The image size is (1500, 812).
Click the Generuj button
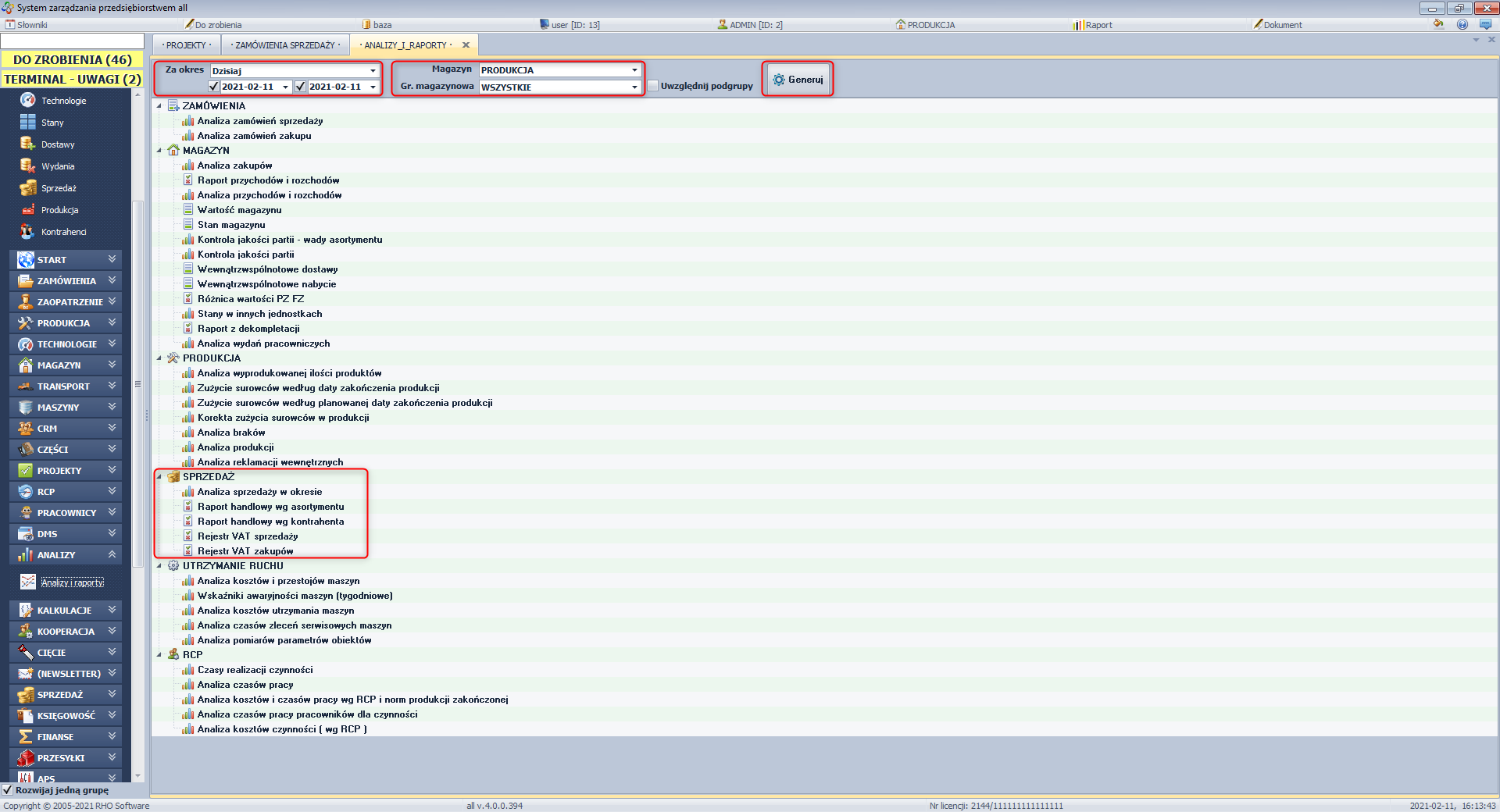(798, 80)
